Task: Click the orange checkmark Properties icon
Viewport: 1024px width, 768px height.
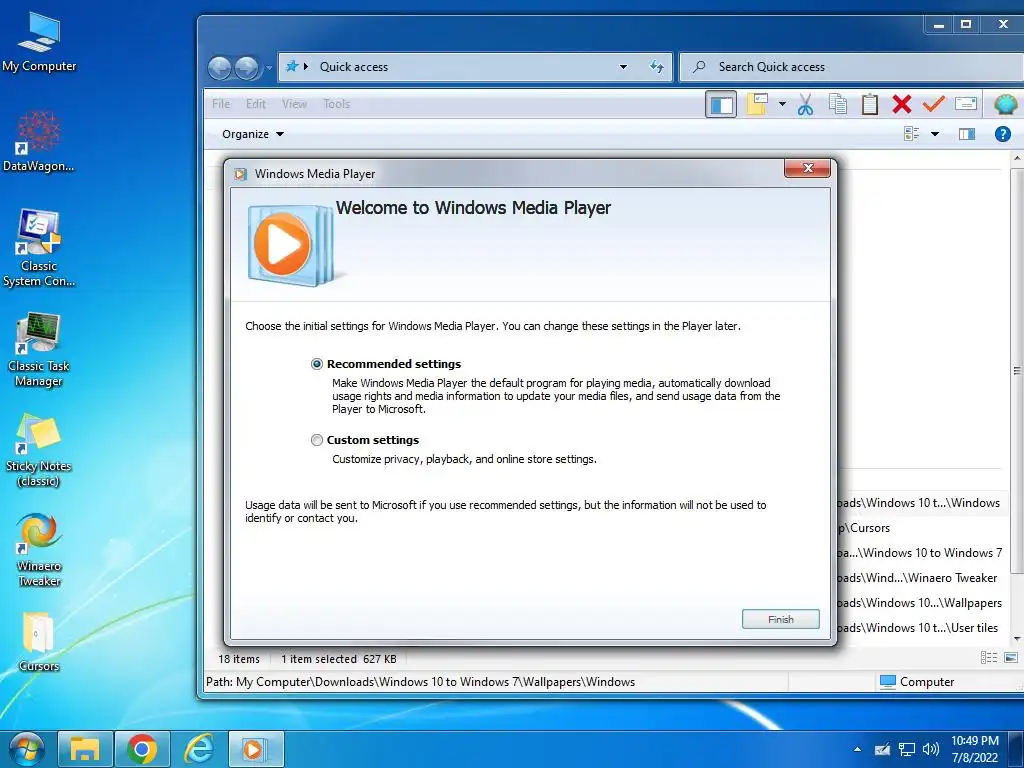Action: (933, 103)
